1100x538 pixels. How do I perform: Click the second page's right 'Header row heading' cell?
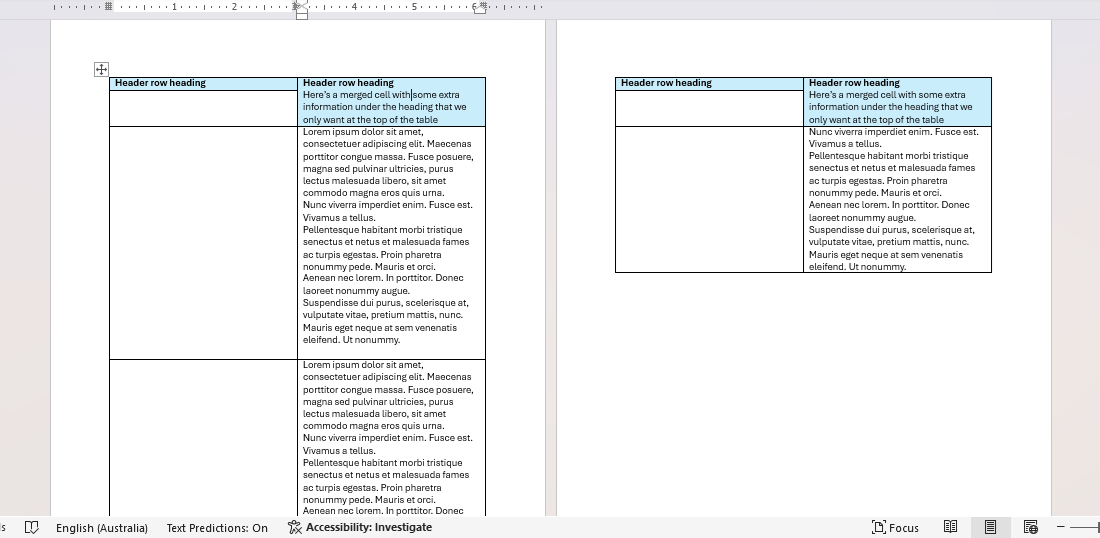point(853,83)
